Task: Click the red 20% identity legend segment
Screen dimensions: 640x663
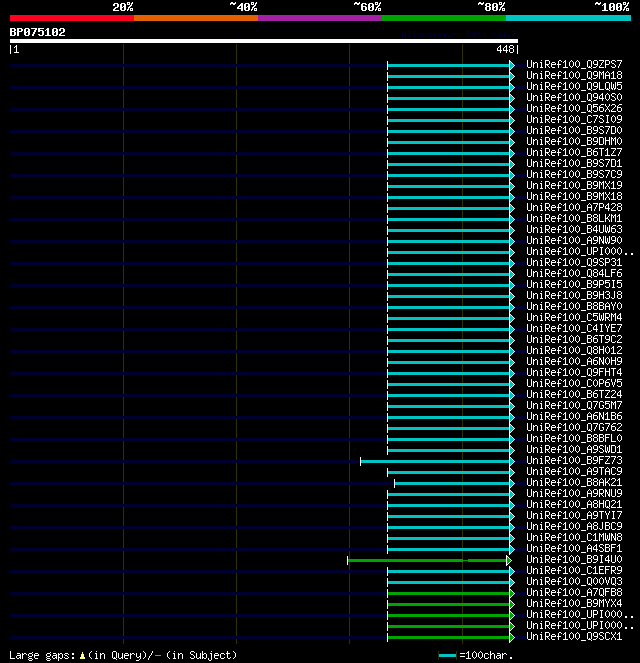Action: point(72,18)
